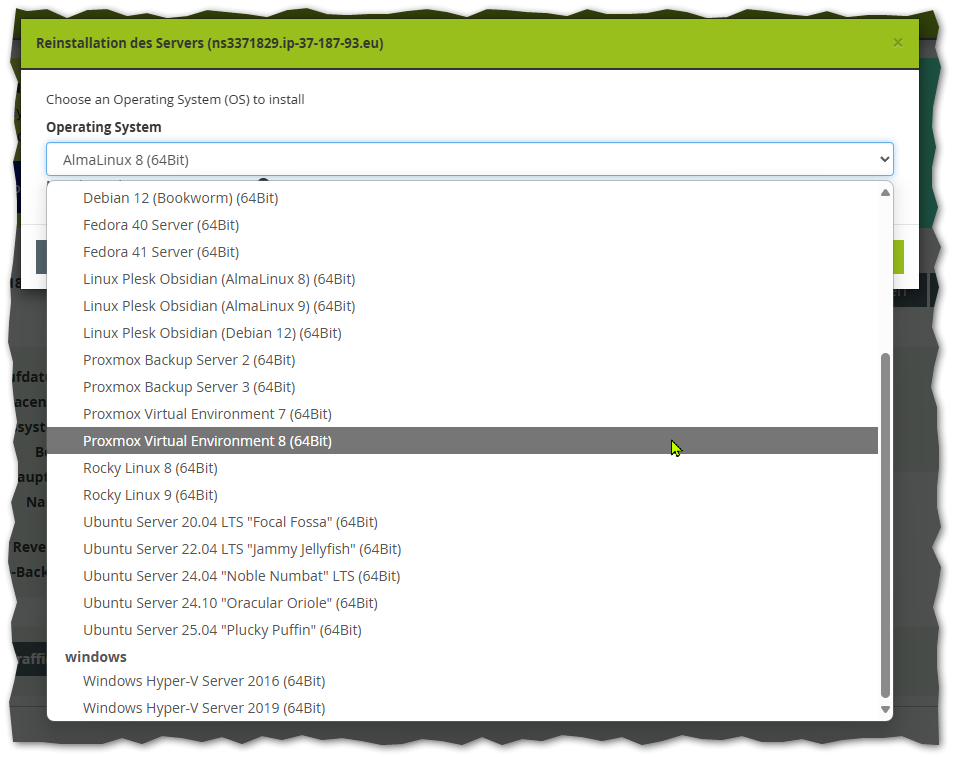Select Rocky Linux 8 (64Bit)

[x=150, y=468]
